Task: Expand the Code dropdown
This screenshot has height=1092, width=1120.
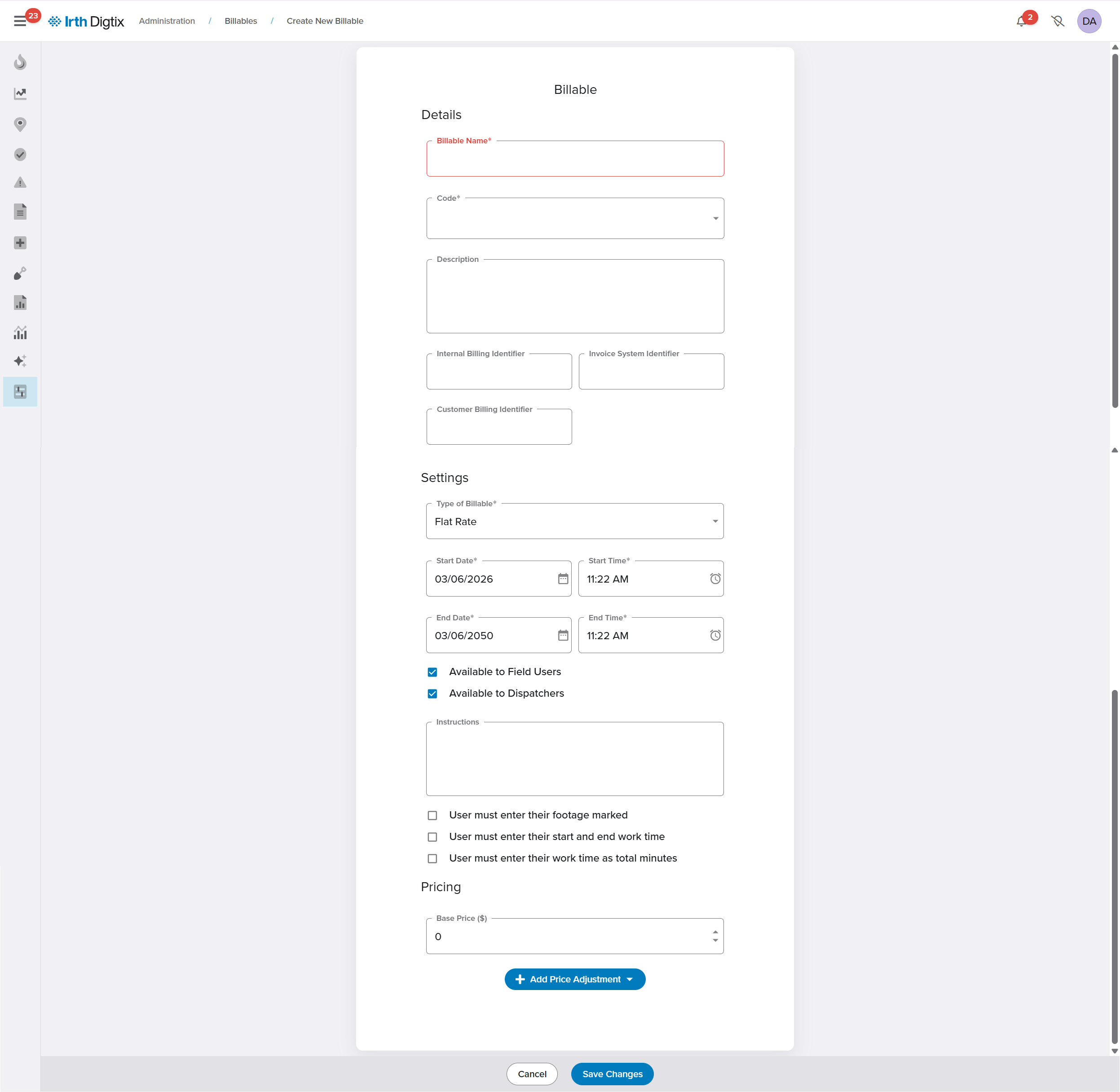Action: (715, 218)
